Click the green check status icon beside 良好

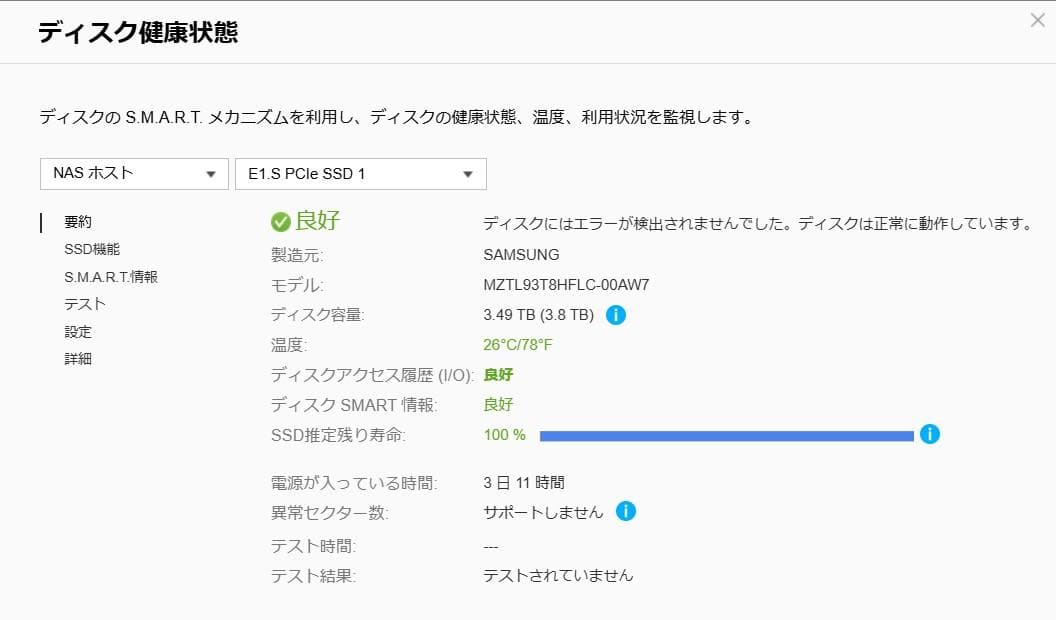click(281, 220)
